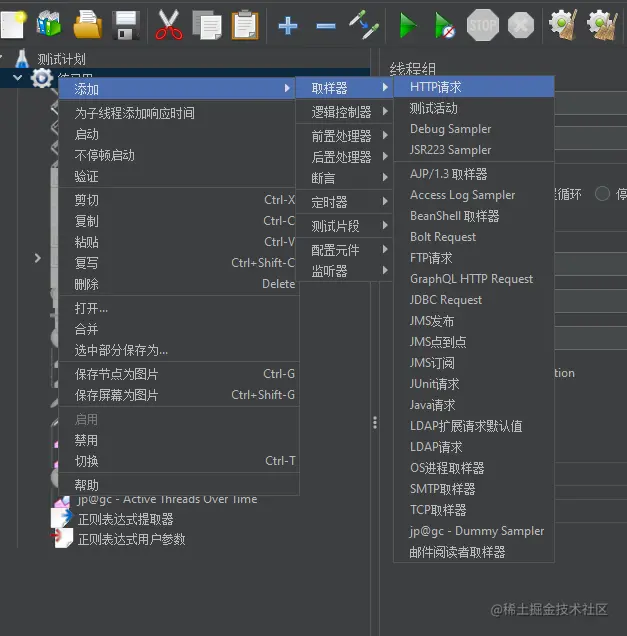The height and width of the screenshot is (636, 627).
Task: Click 复制 menu entry
Action: [176, 221]
